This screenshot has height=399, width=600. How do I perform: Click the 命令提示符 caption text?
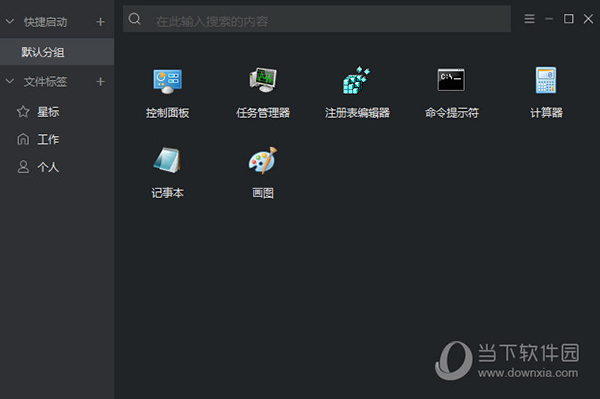pos(452,113)
